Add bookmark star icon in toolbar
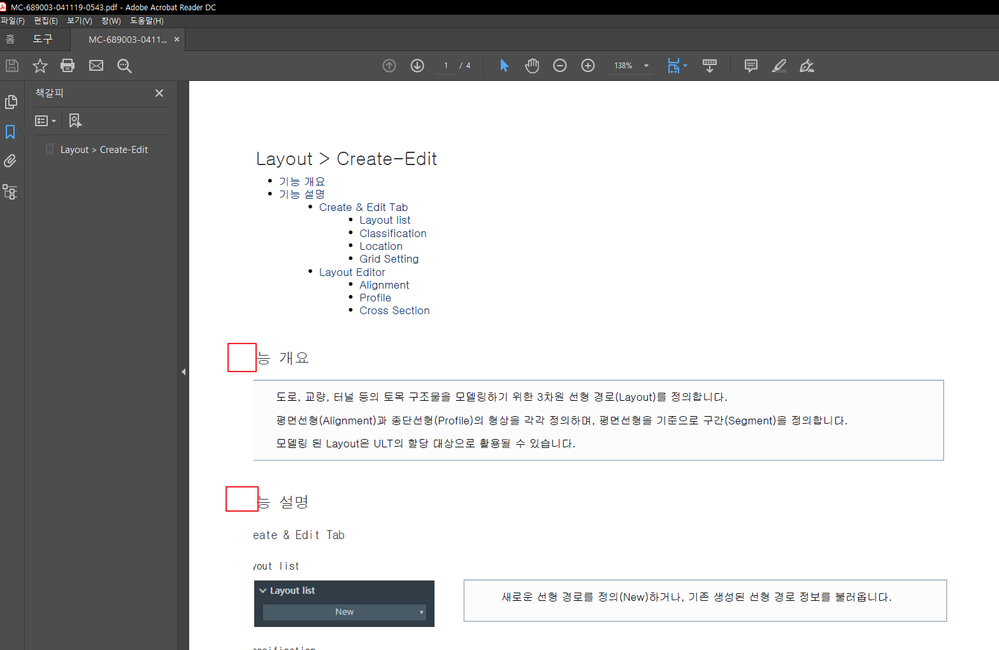The height and width of the screenshot is (650, 999). pos(40,66)
